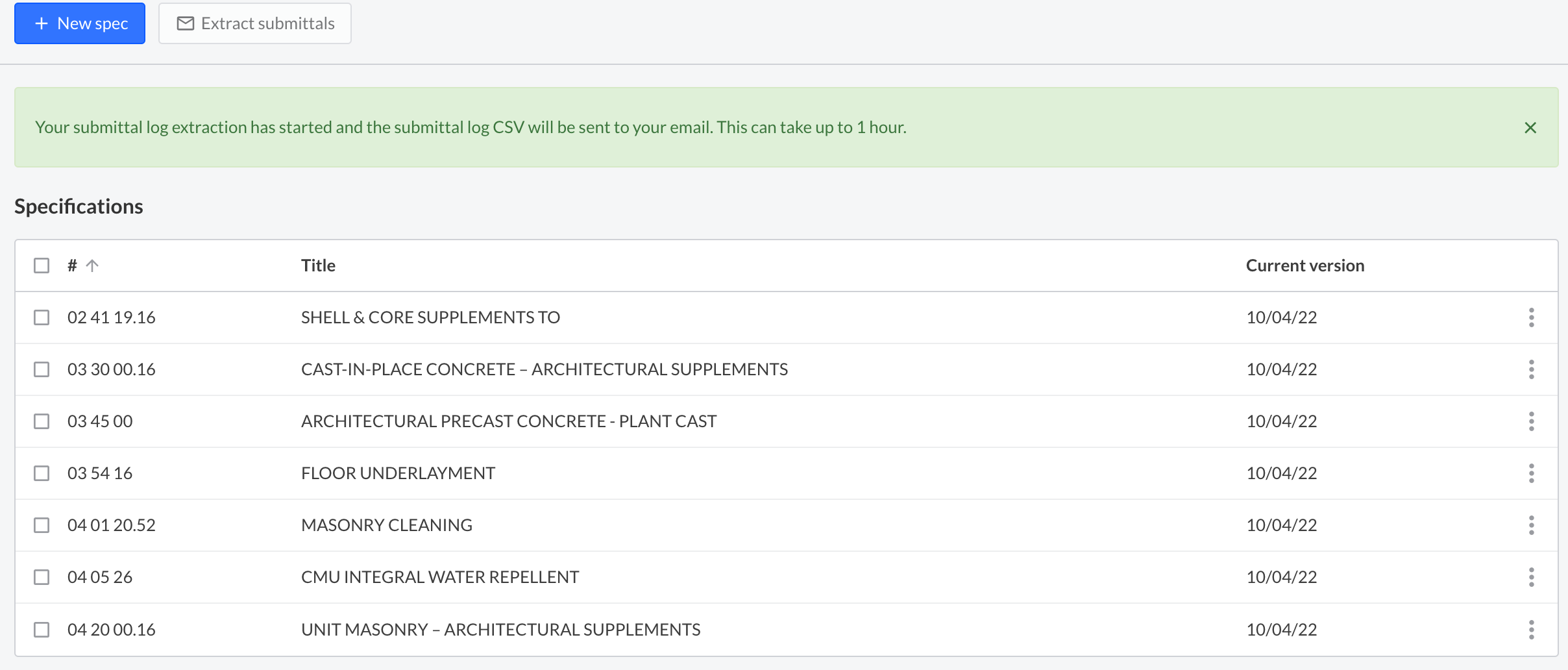The height and width of the screenshot is (670, 1568).
Task: Click version date 10/04/22 for 02 41 19.16
Action: tap(1282, 317)
